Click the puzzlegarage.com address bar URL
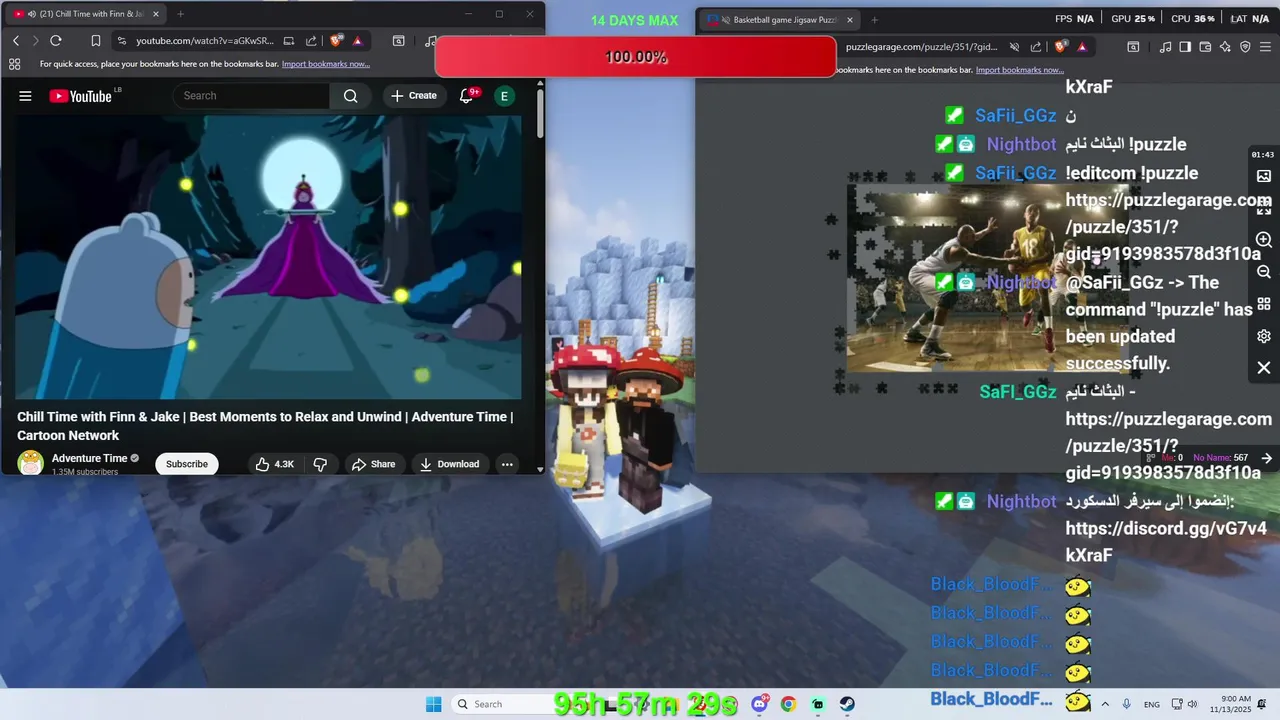The width and height of the screenshot is (1280, 720). (x=921, y=47)
